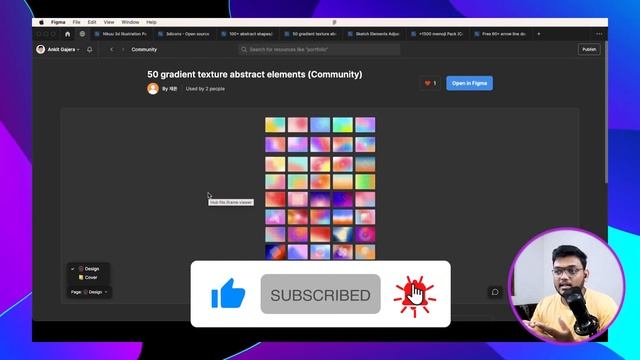
Task: Open the Community globe icon
Action: coord(82,34)
